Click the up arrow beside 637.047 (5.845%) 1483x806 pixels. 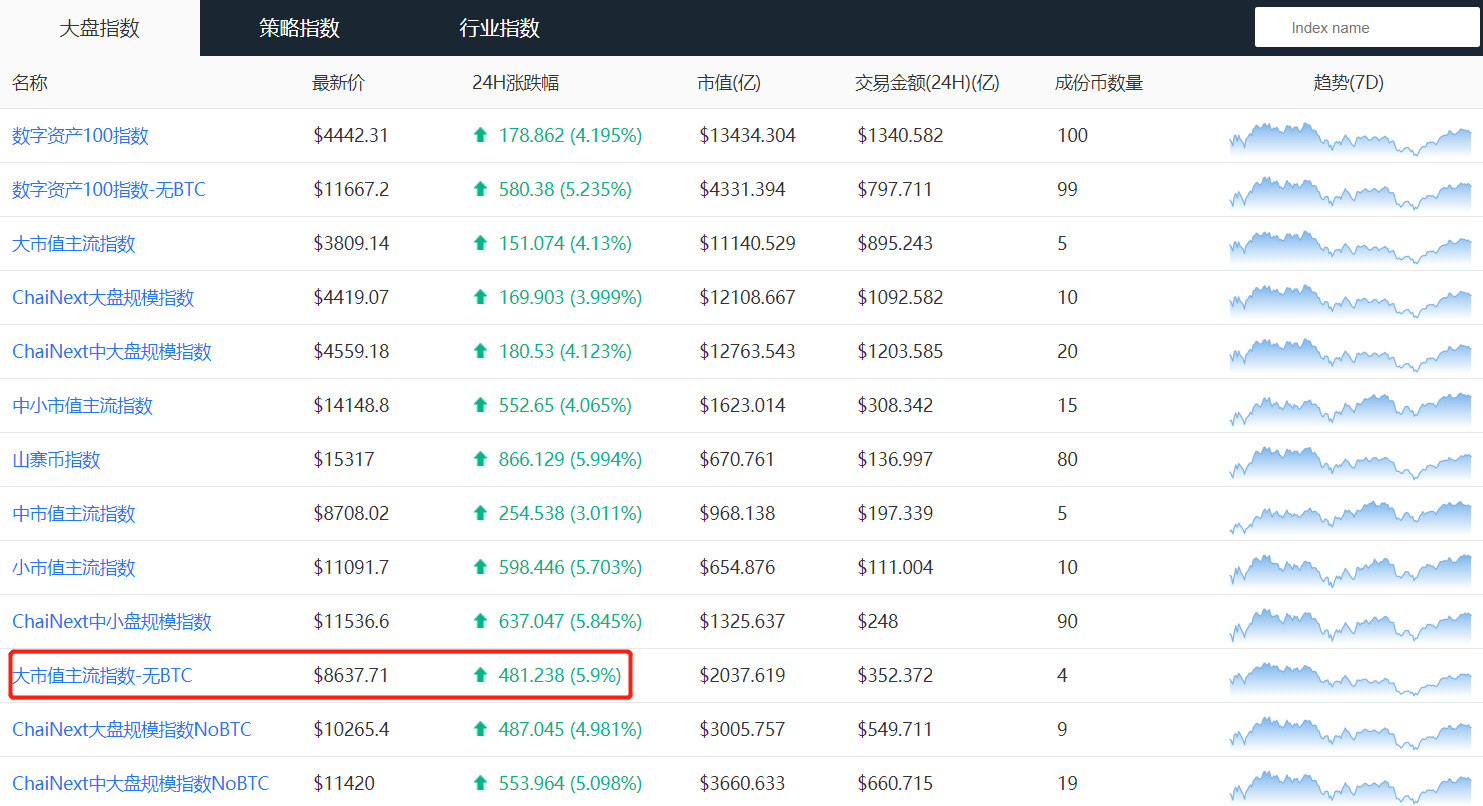point(481,622)
